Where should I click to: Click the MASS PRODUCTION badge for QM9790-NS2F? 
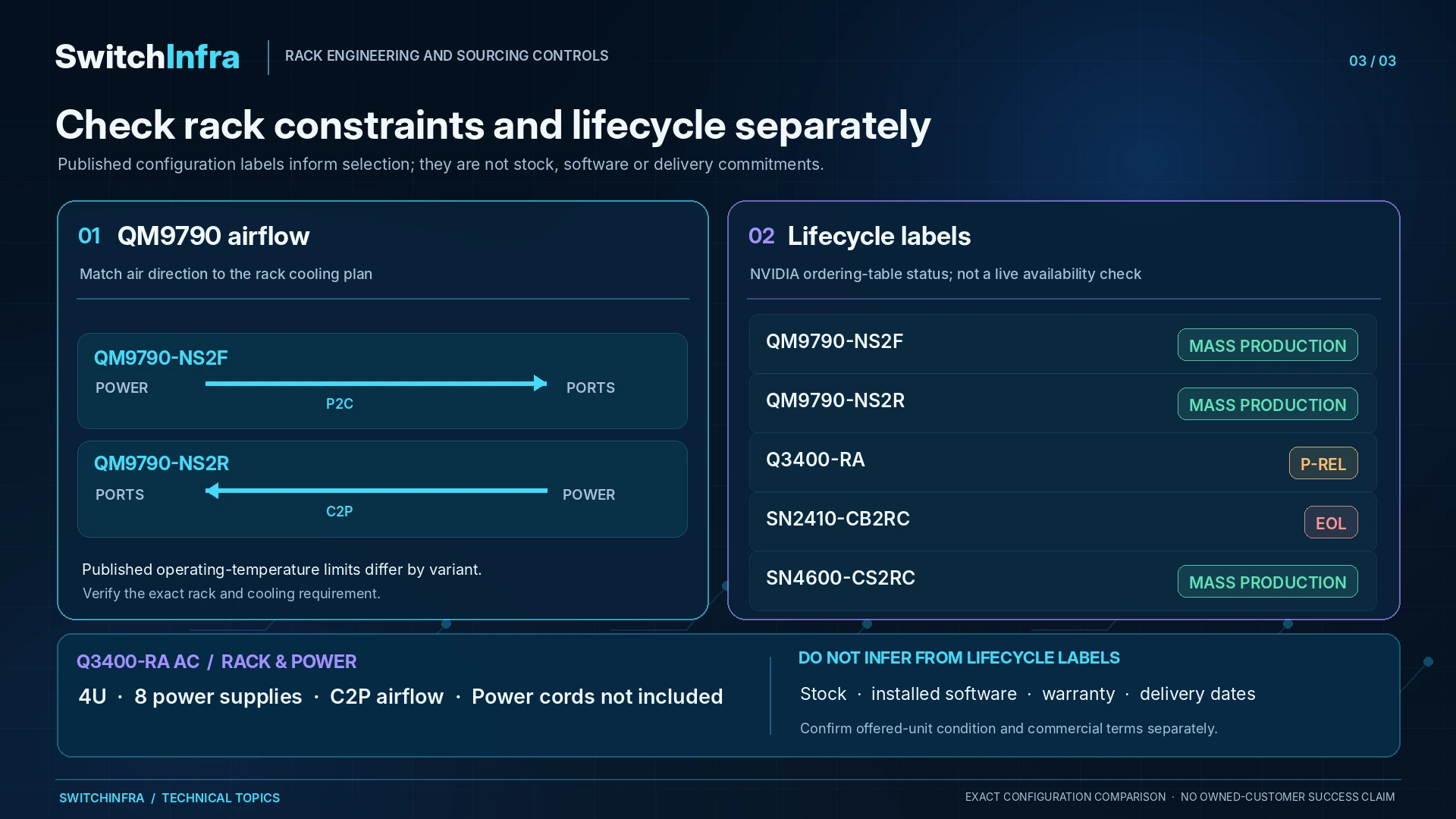pos(1267,345)
